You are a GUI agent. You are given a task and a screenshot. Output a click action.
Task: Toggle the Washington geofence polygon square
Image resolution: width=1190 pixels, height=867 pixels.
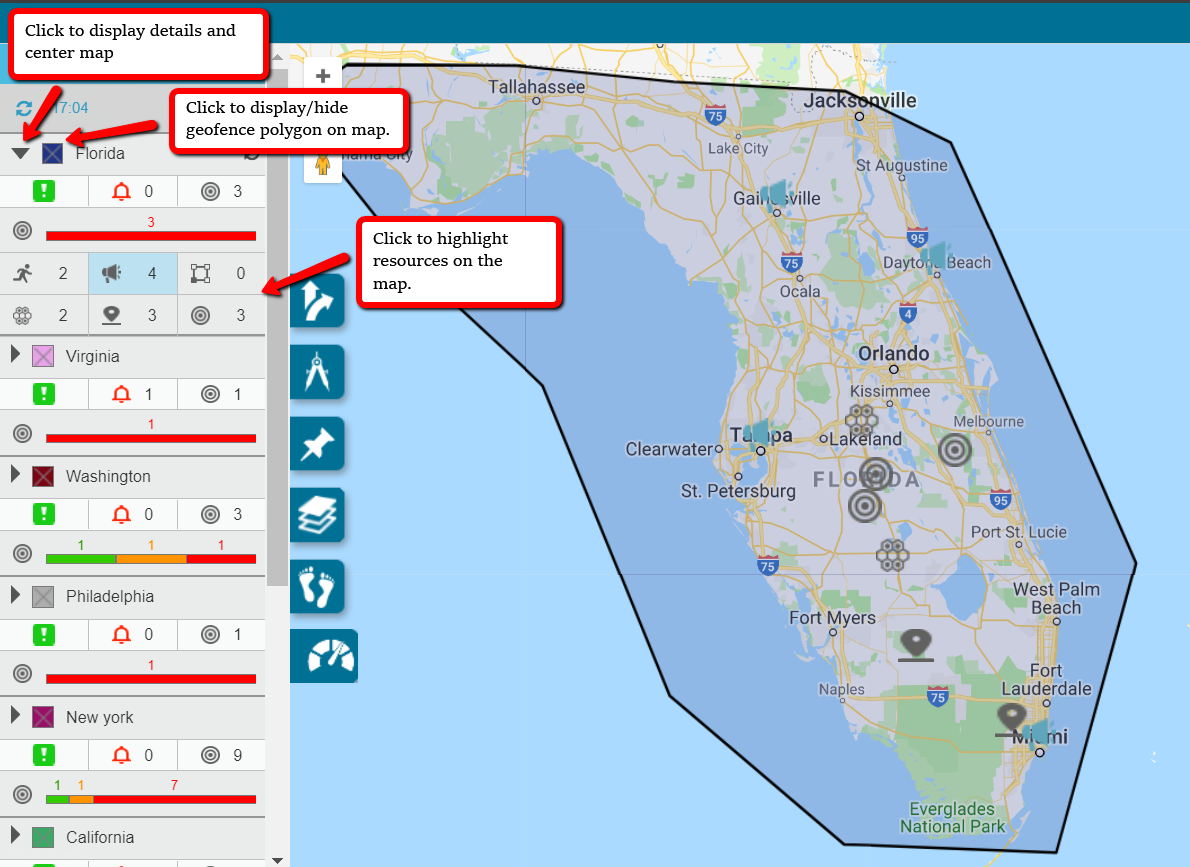[43, 476]
